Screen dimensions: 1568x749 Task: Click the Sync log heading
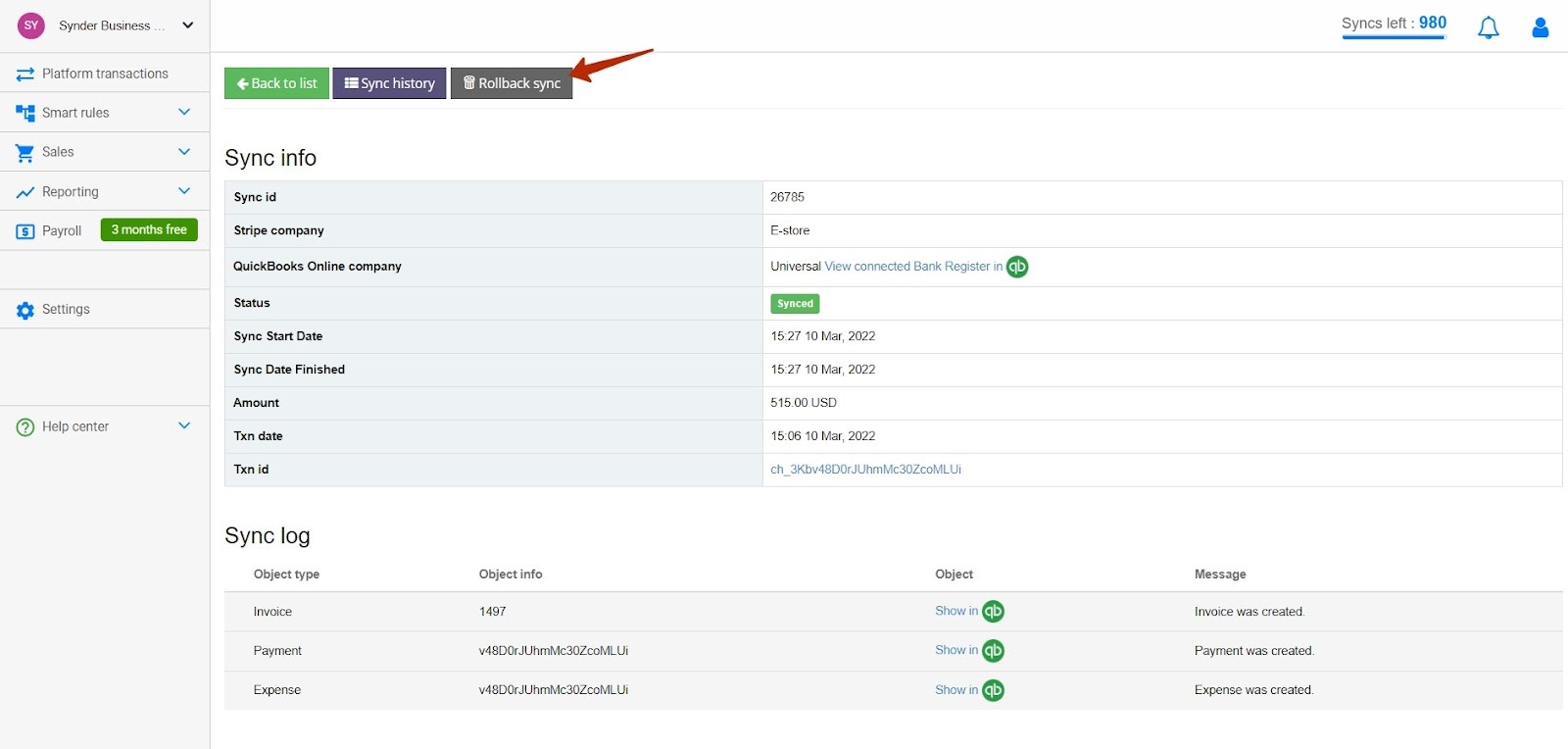268,535
